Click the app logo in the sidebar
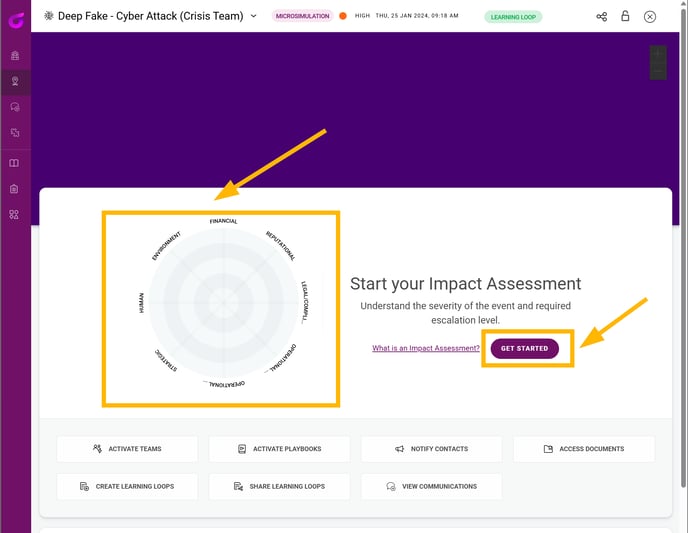The width and height of the screenshot is (688, 533). (16, 20)
